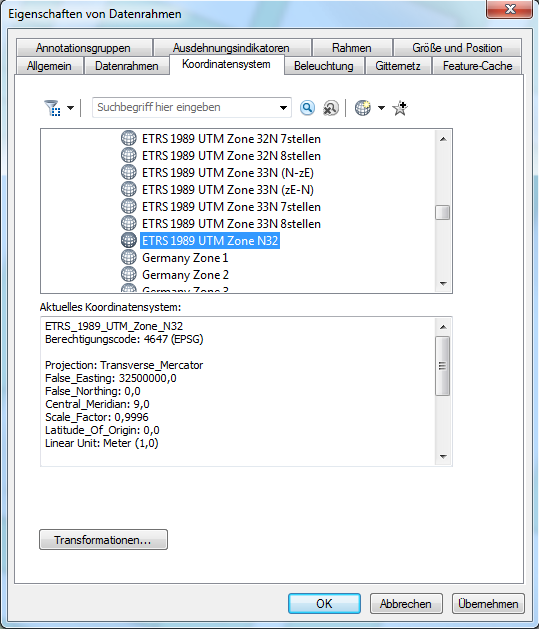539x629 pixels.
Task: Click the search magnifier icon
Action: coord(307,108)
